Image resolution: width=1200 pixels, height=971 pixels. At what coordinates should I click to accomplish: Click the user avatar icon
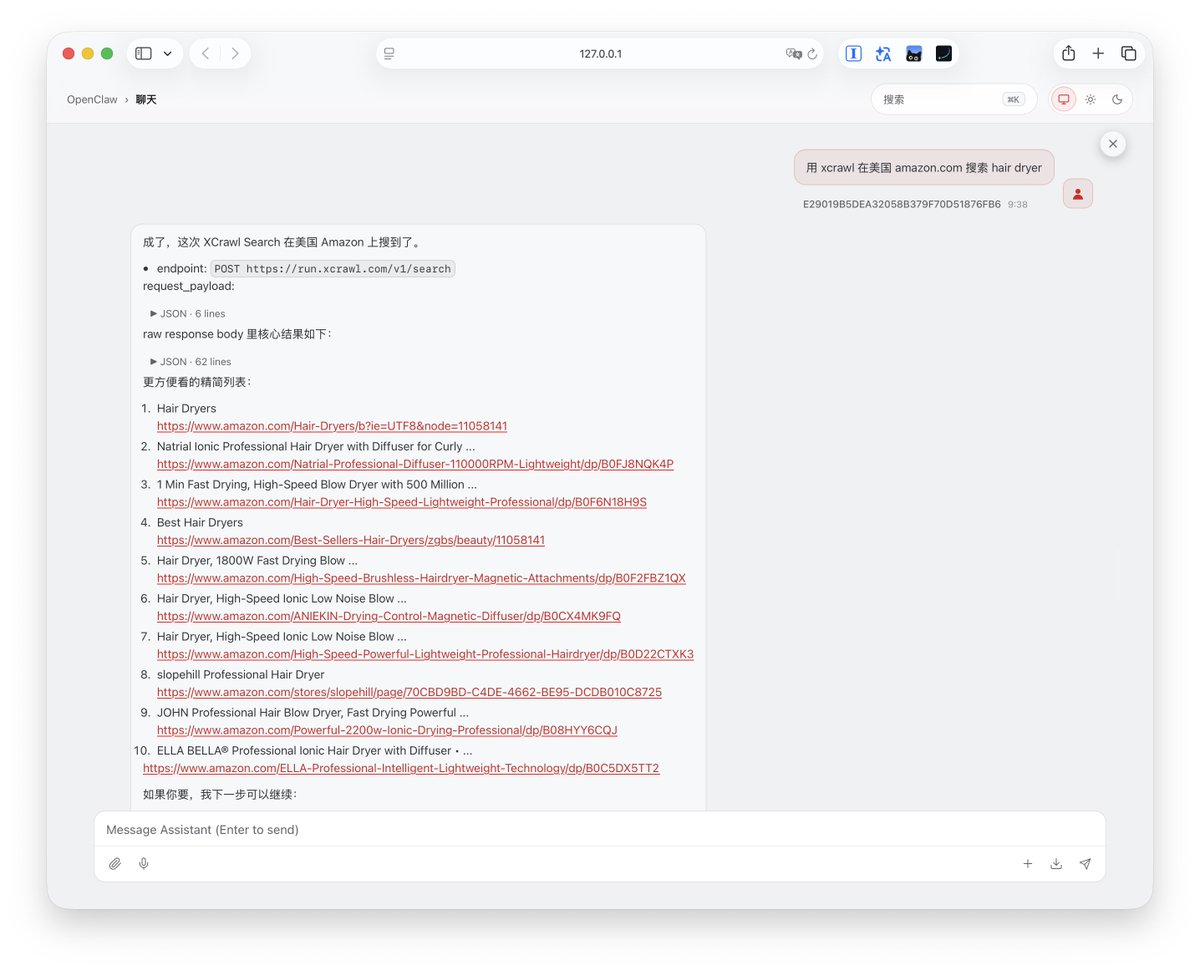(x=1078, y=194)
